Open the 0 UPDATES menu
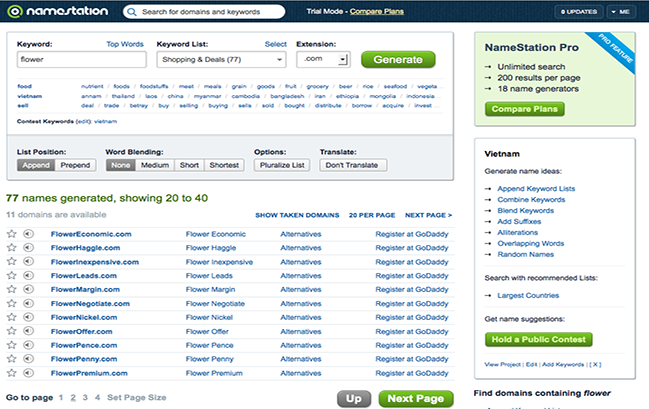 579,12
